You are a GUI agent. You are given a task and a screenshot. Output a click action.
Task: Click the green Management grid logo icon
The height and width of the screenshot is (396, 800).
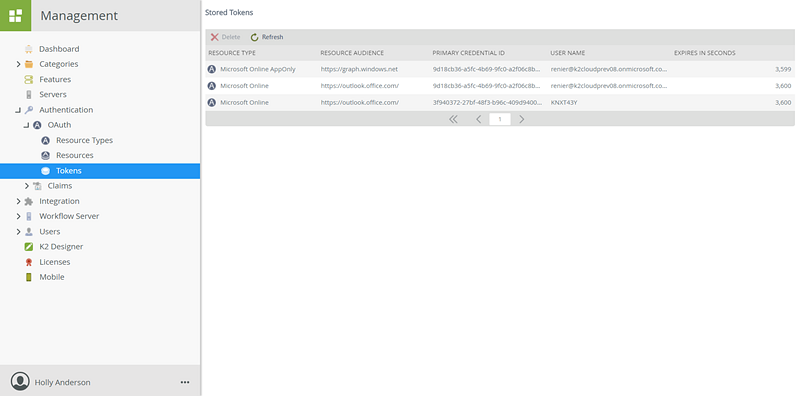[15, 15]
